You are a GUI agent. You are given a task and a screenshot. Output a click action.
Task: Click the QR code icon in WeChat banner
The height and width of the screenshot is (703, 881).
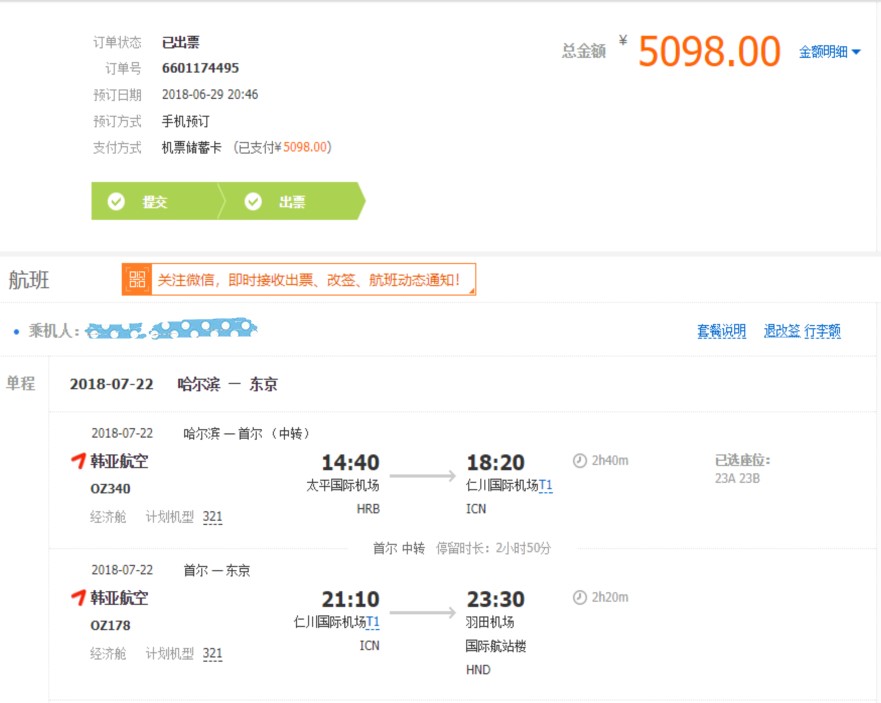[x=137, y=280]
